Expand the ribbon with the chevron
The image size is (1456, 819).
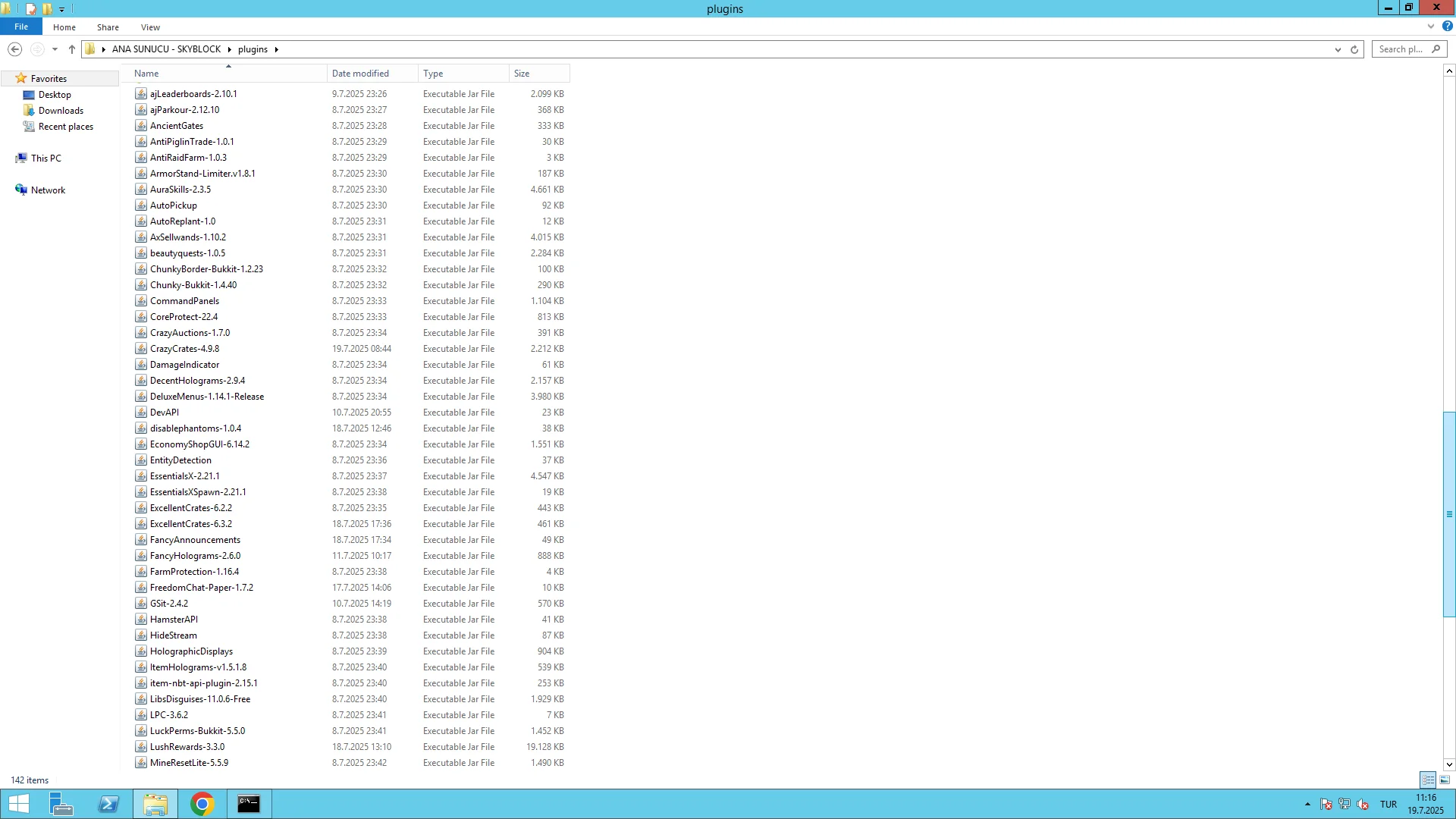[1431, 27]
